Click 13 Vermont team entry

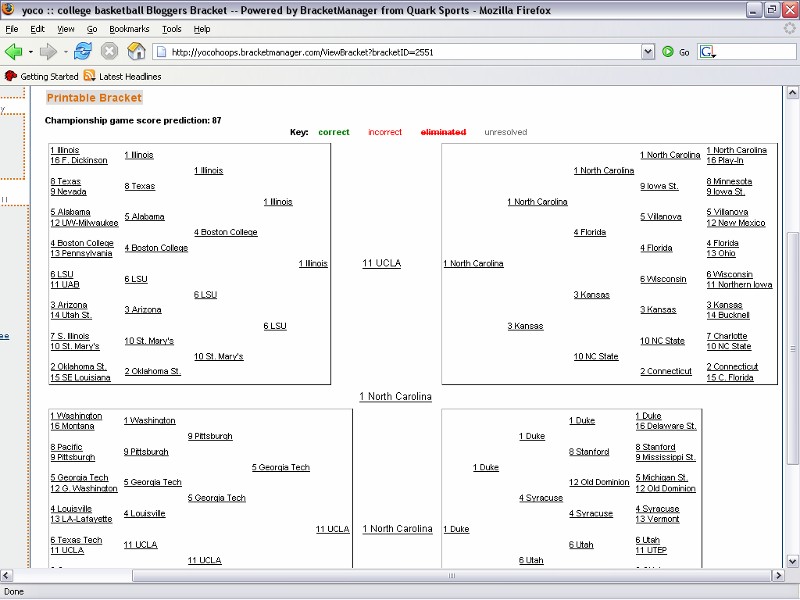(657, 519)
